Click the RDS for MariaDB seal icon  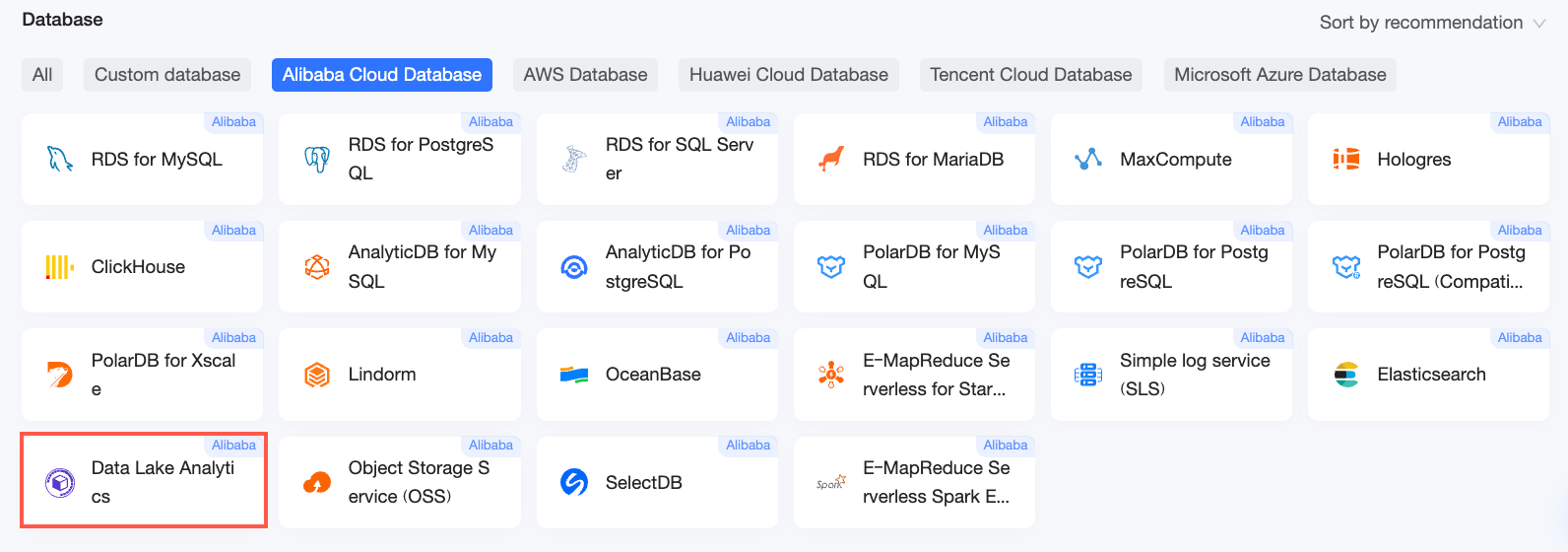point(831,159)
